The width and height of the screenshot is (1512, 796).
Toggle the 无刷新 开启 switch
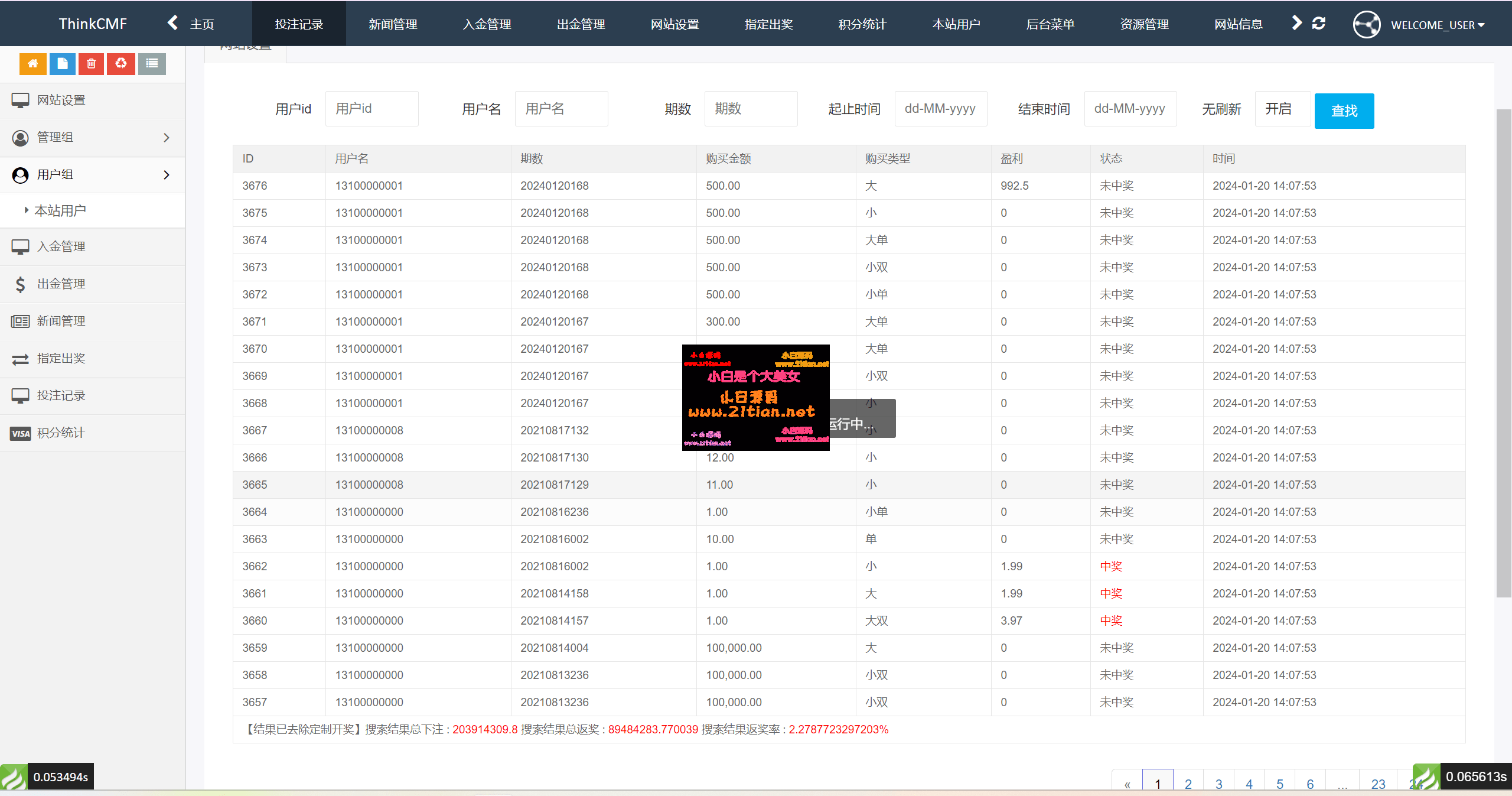(1282, 109)
